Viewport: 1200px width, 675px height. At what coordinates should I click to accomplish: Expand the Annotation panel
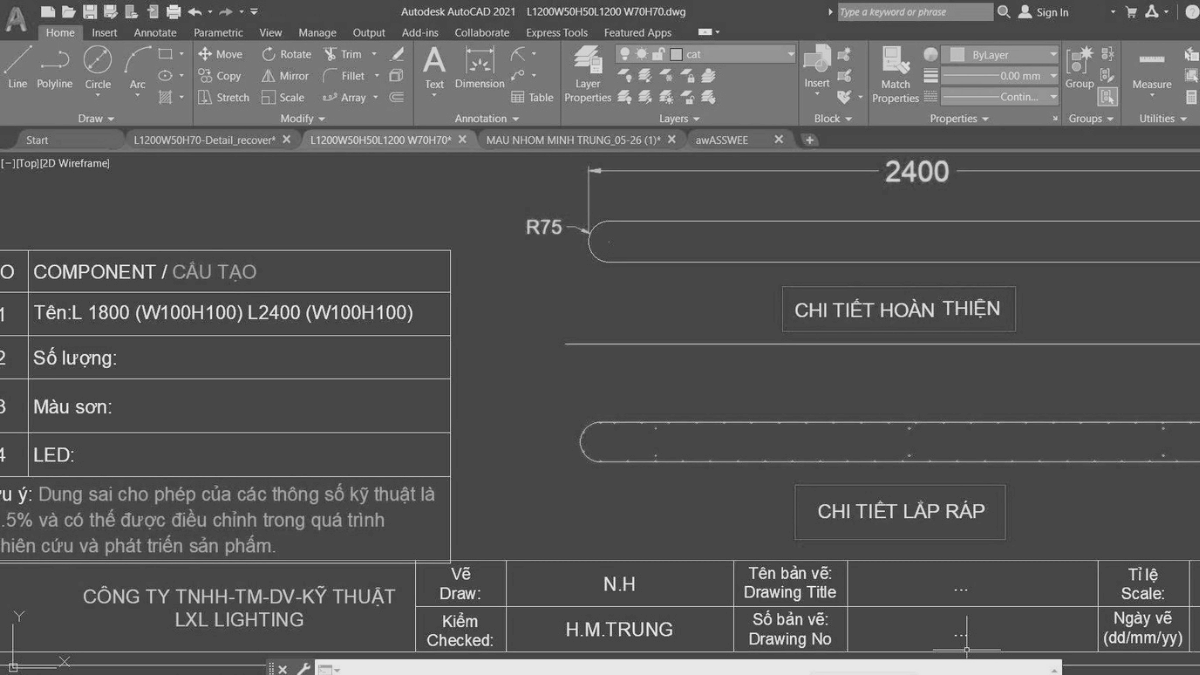tap(487, 118)
